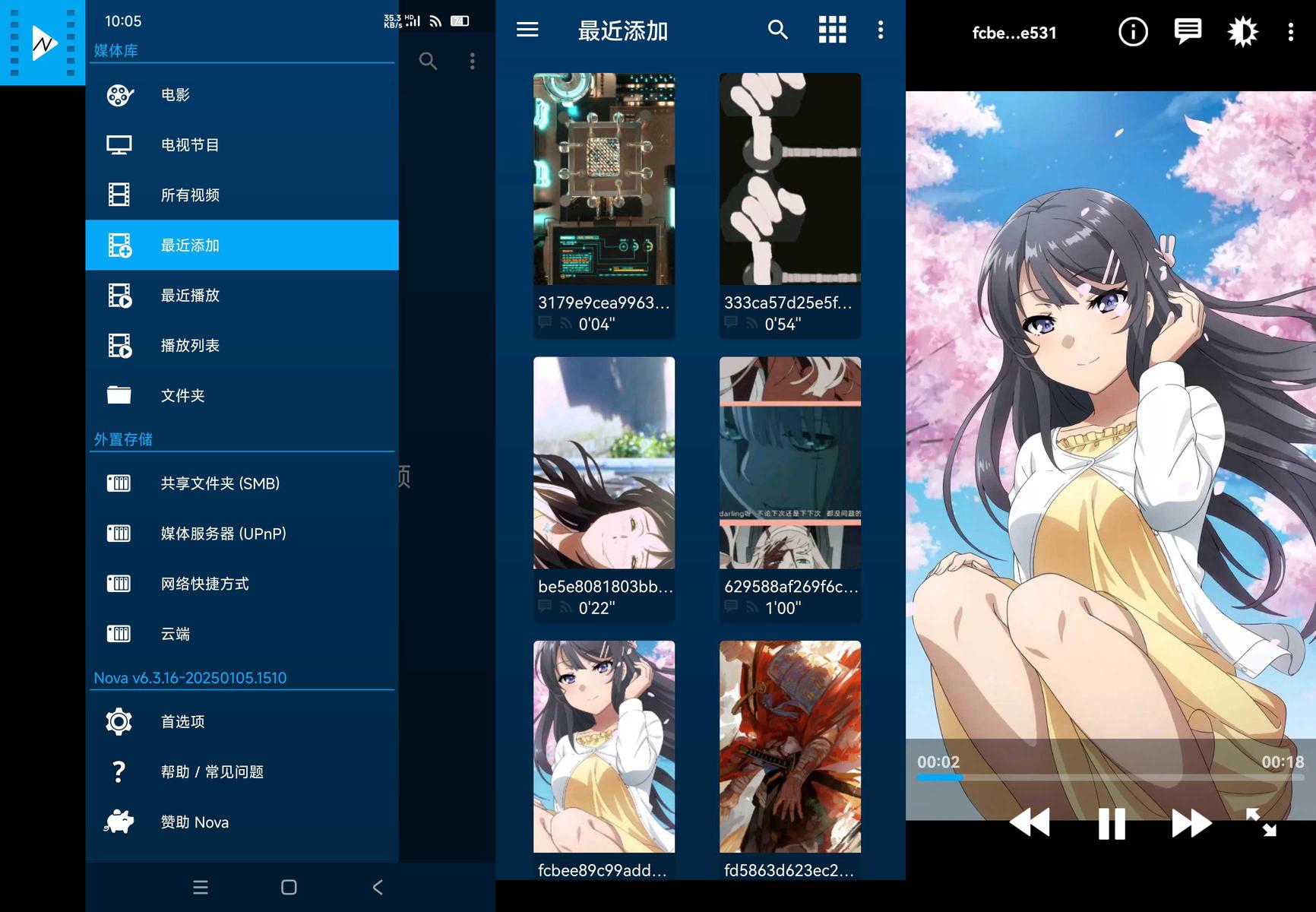Open Preferences (首选项) gear item
1316x912 pixels.
point(242,722)
